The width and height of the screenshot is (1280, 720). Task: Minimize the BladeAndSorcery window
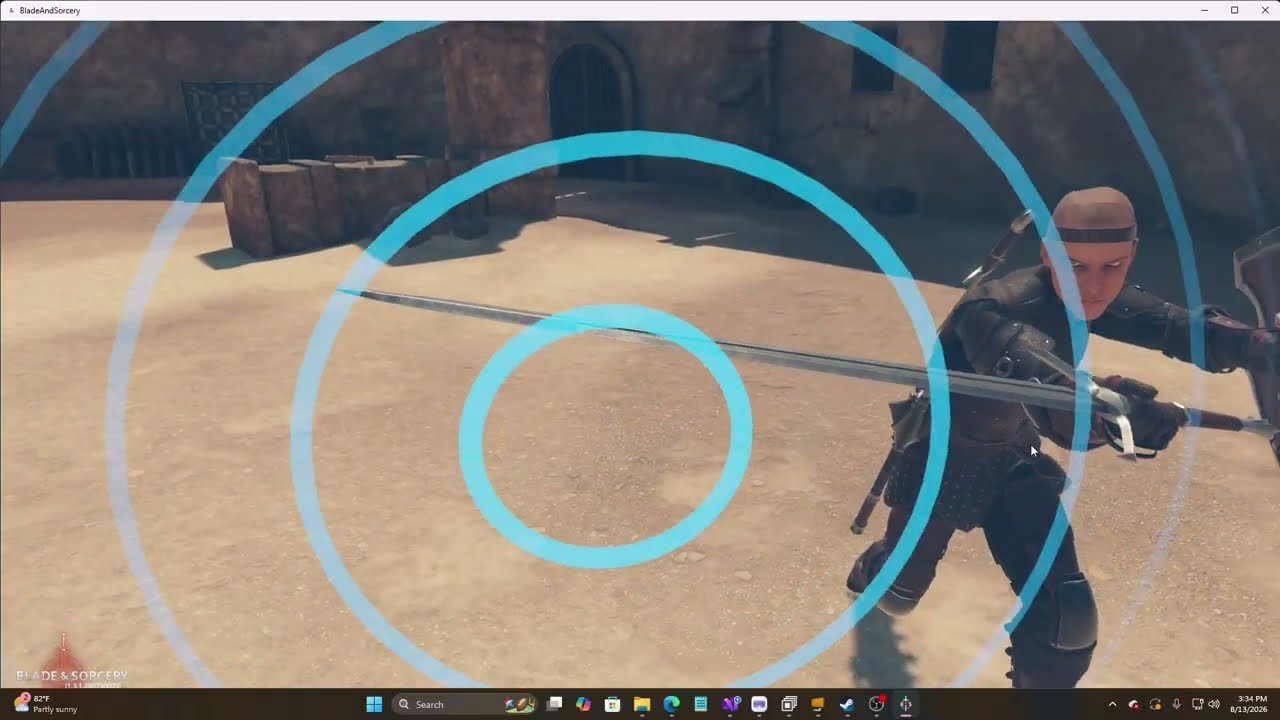click(x=1204, y=10)
